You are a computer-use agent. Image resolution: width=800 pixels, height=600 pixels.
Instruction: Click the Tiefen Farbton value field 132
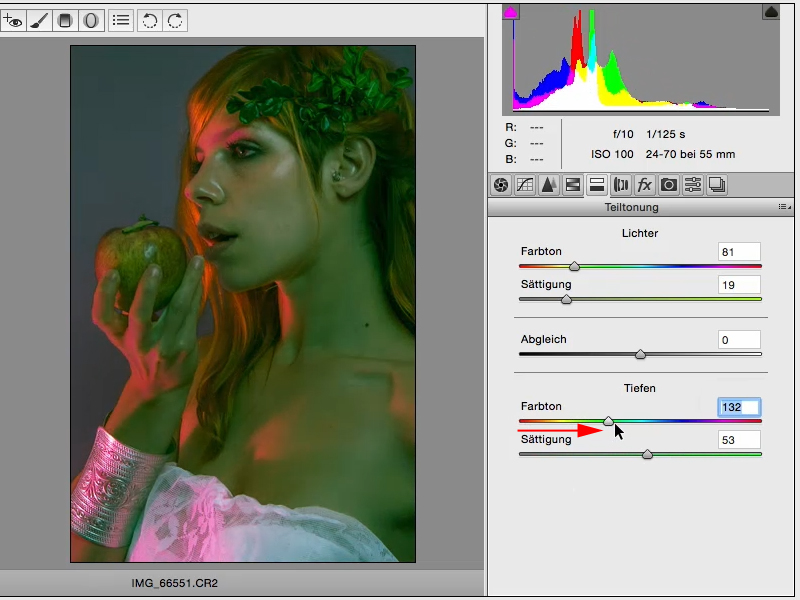pyautogui.click(x=739, y=407)
